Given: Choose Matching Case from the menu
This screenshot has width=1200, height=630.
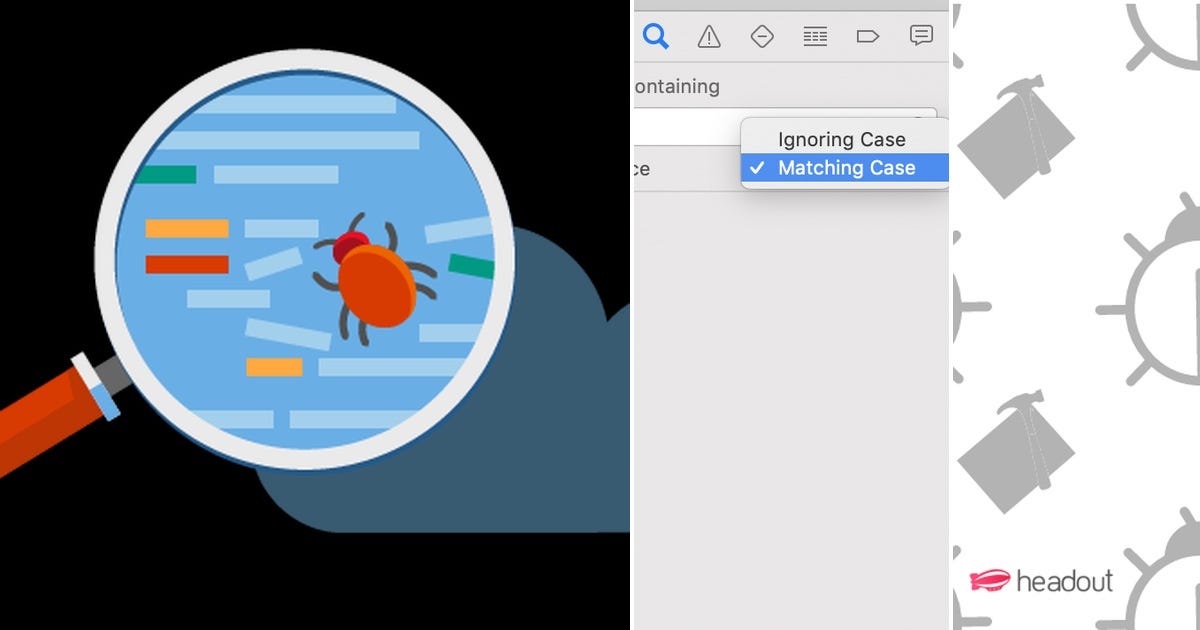Looking at the screenshot, I should 845,168.
